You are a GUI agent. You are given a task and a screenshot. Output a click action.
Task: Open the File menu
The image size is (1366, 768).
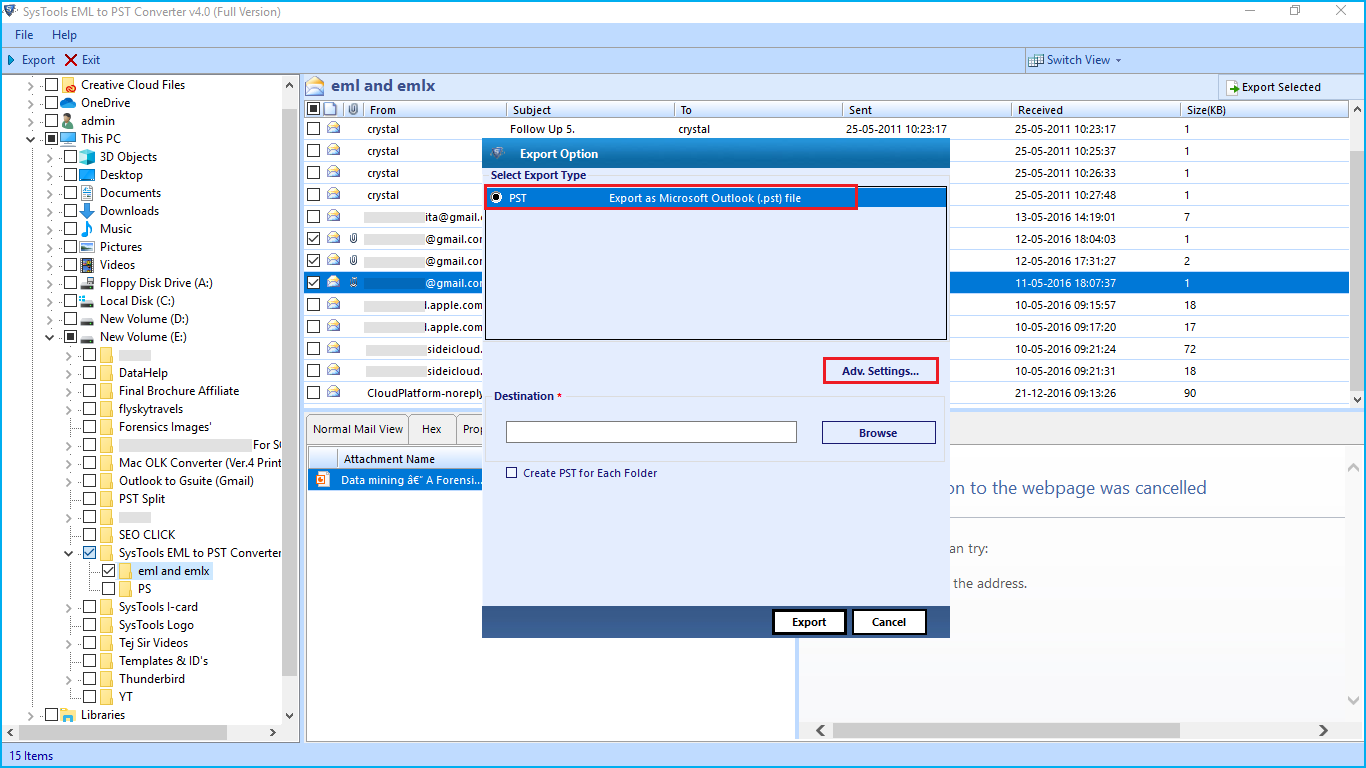pos(24,35)
